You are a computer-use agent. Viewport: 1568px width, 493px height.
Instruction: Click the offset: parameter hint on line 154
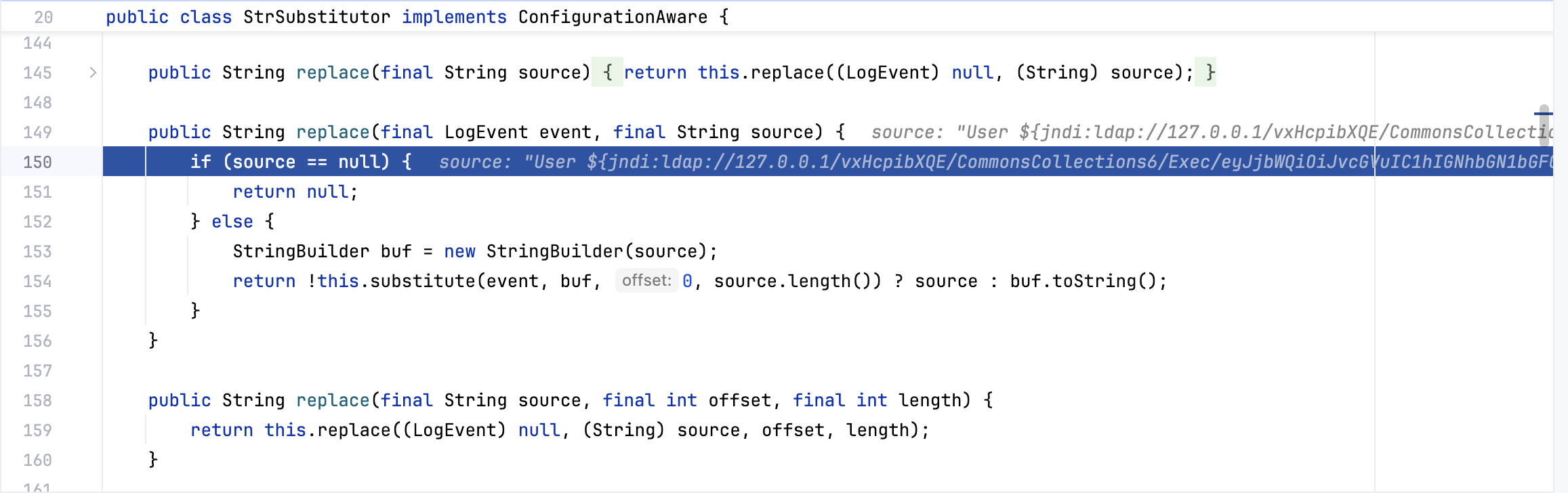pyautogui.click(x=646, y=280)
